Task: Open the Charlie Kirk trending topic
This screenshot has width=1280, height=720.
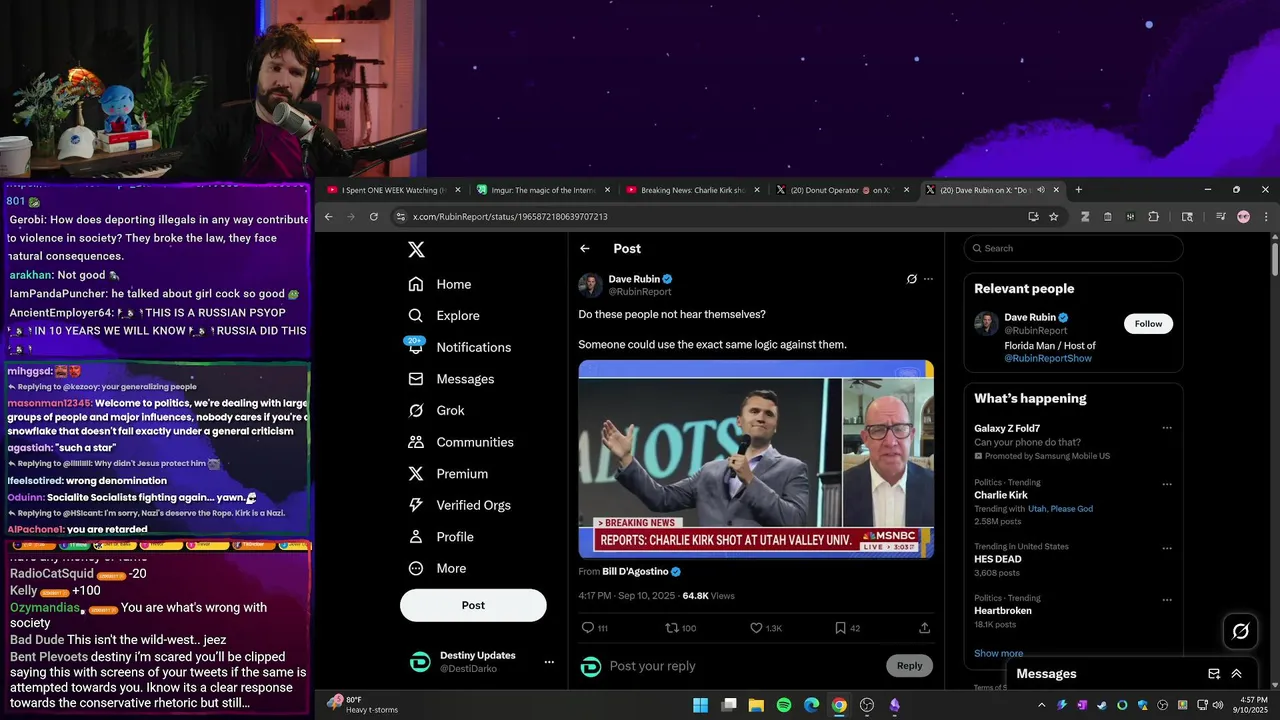Action: pos(1001,495)
